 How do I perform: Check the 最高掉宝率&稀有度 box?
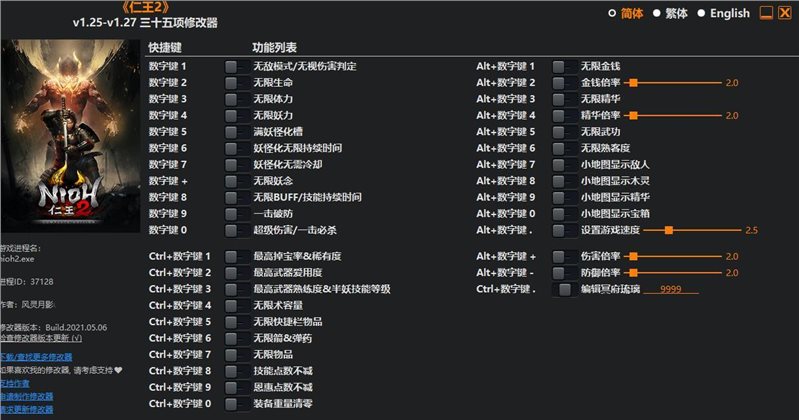pyautogui.click(x=232, y=257)
